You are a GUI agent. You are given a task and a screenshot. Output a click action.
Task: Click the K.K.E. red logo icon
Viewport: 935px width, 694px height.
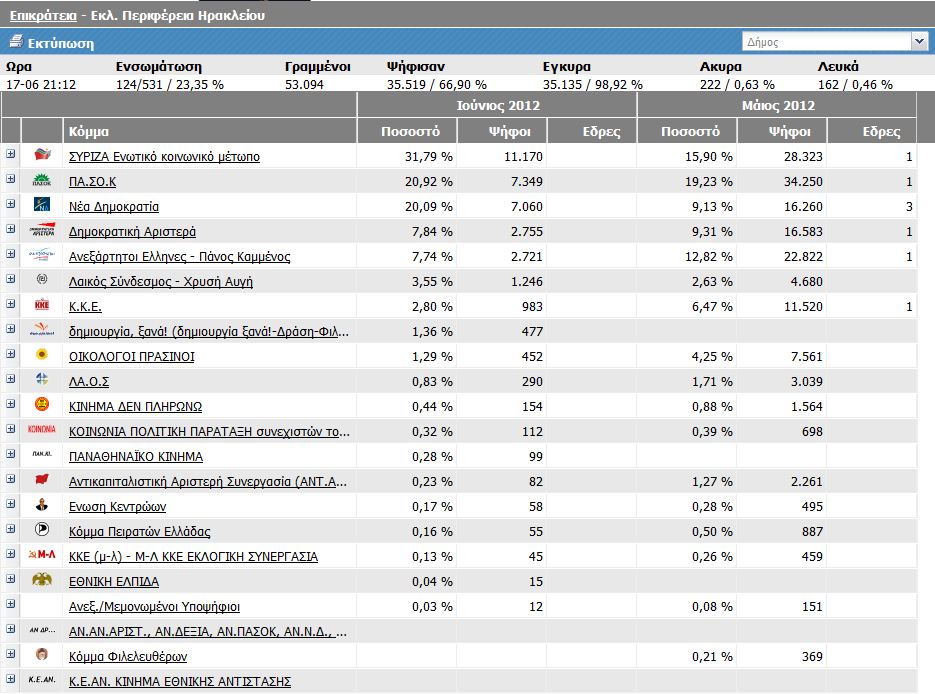point(42,305)
